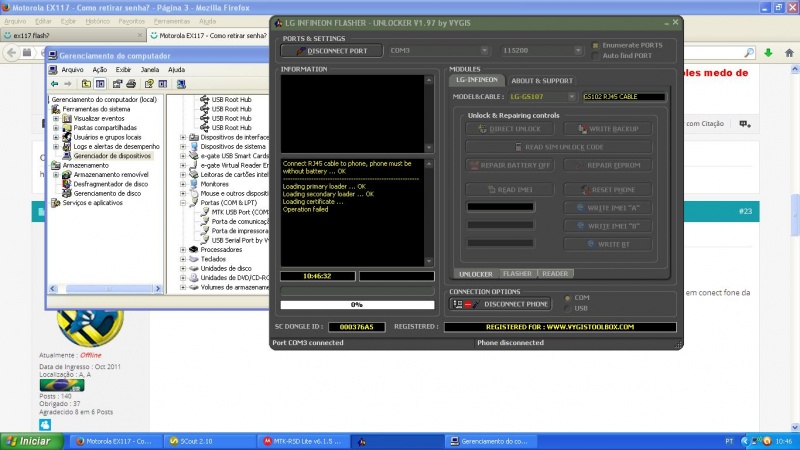Screen dimensions: 800x450
Task: Switch to READER tab
Action: (x=555, y=274)
